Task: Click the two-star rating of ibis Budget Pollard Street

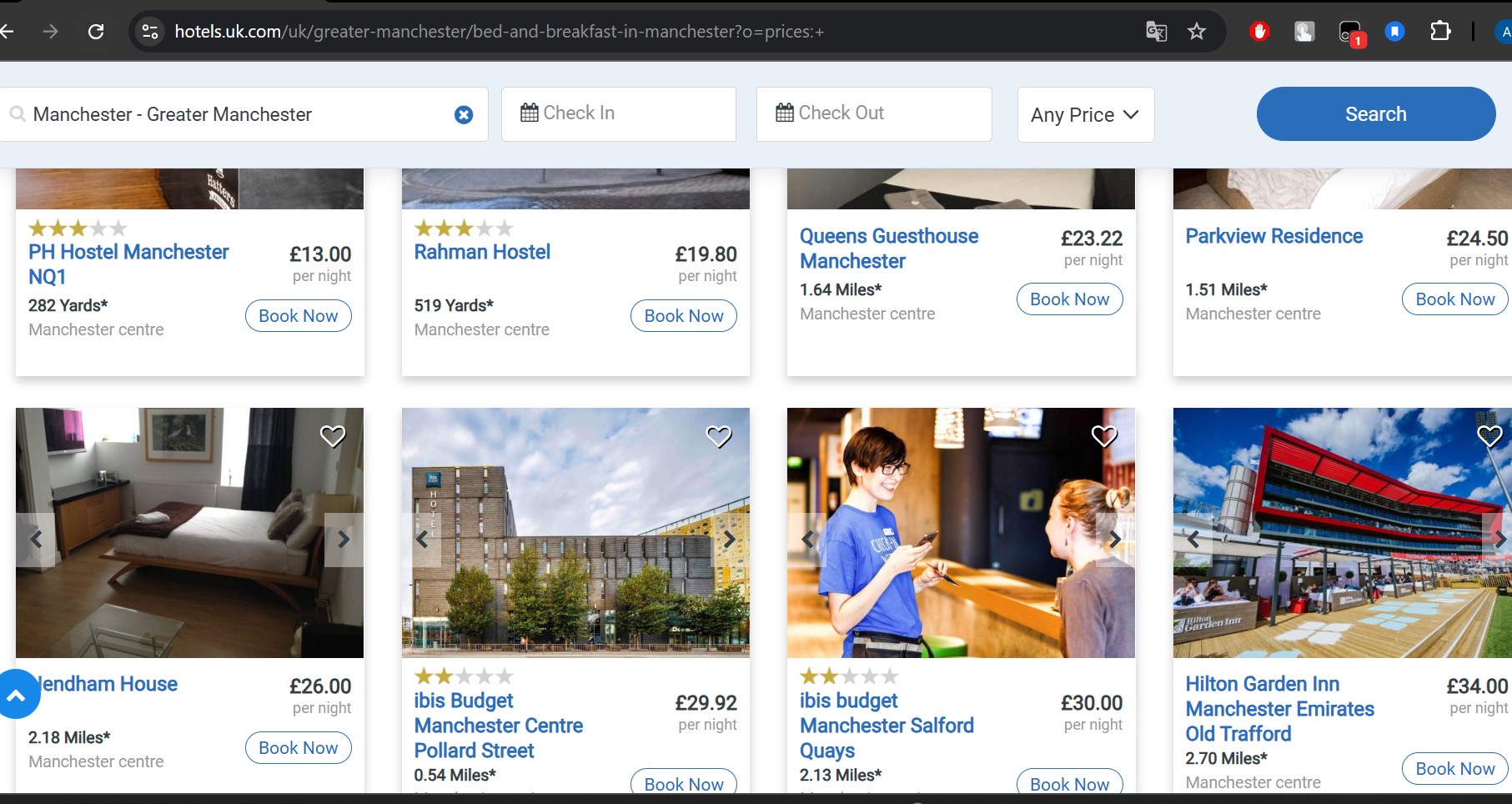Action: 464,676
